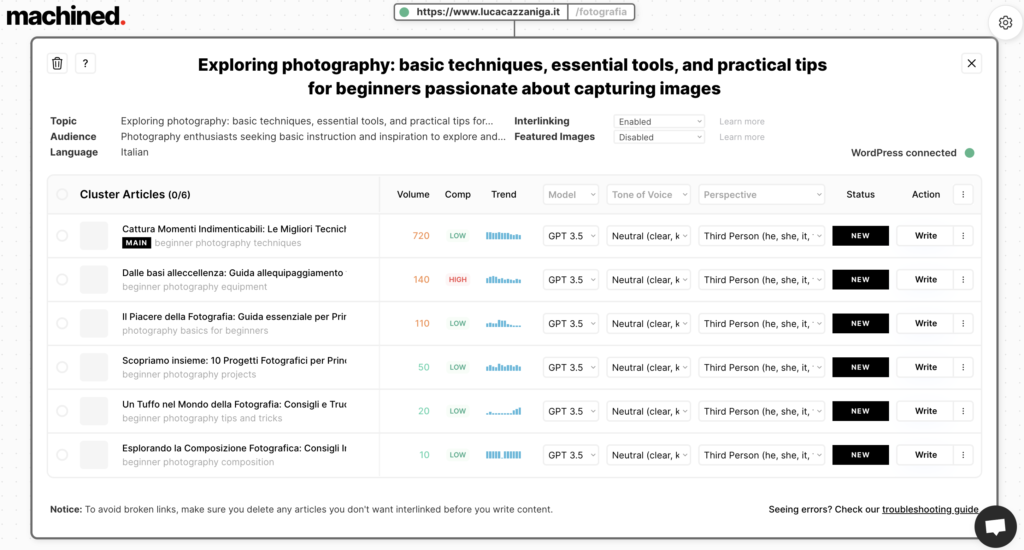
Task: Click thumbnail placeholder for Dalle basi article
Action: [94, 280]
